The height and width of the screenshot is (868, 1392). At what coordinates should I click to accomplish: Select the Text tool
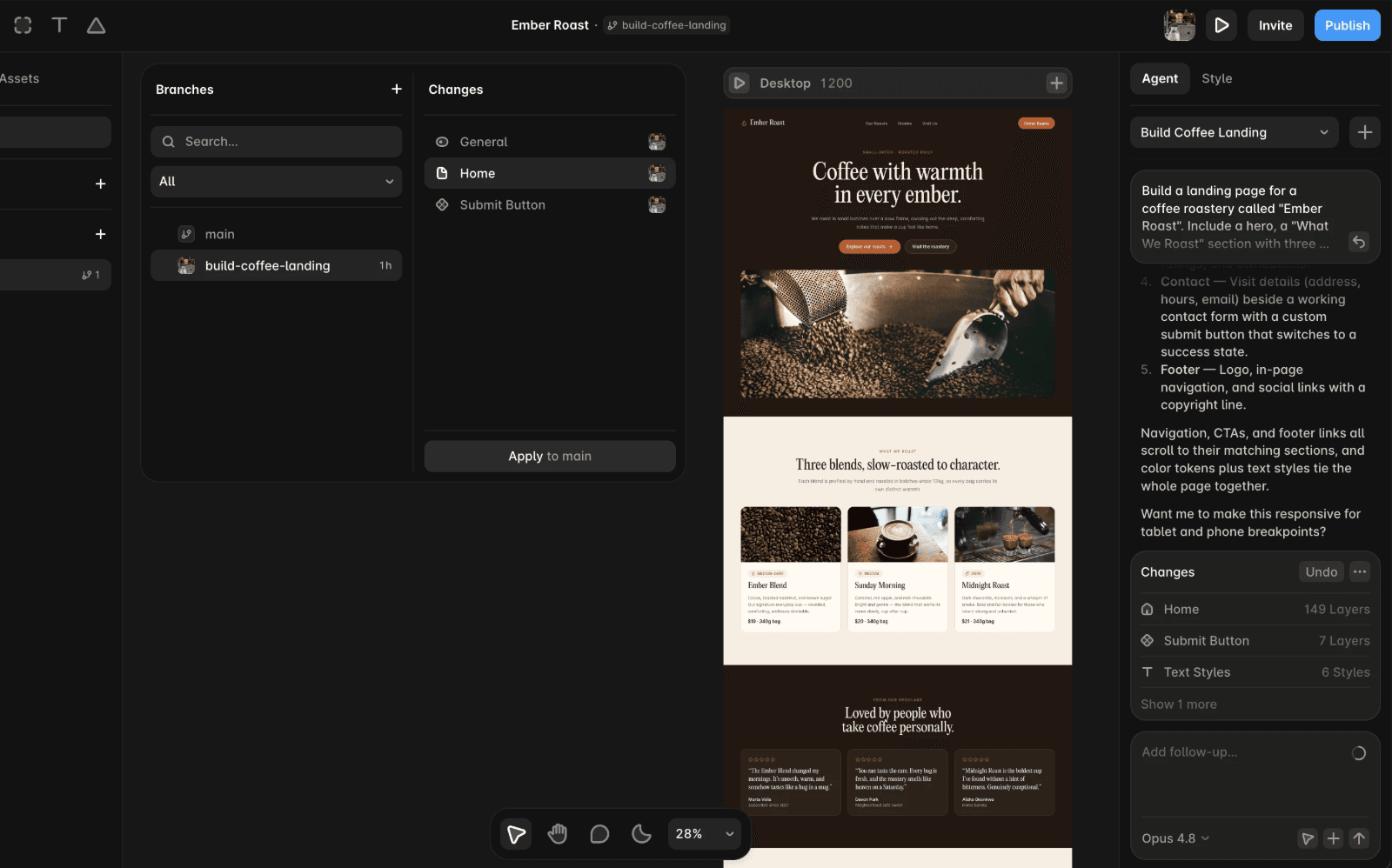pos(59,25)
